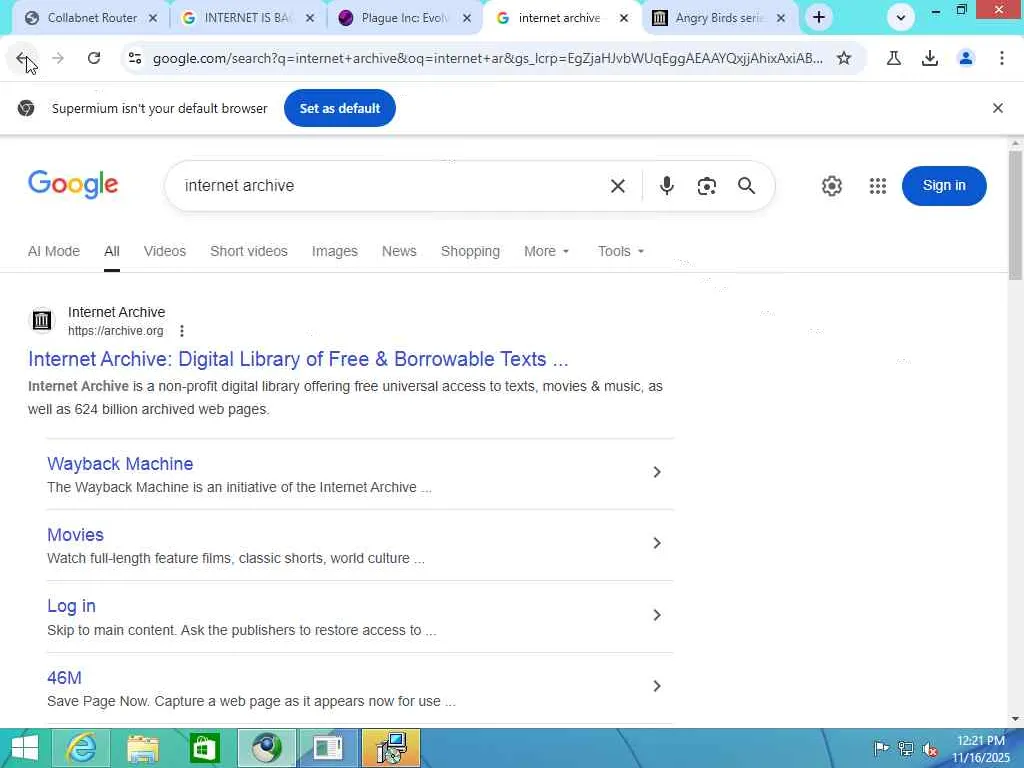The width and height of the screenshot is (1024, 768).
Task: Click the muted volume tray icon
Action: pos(930,749)
